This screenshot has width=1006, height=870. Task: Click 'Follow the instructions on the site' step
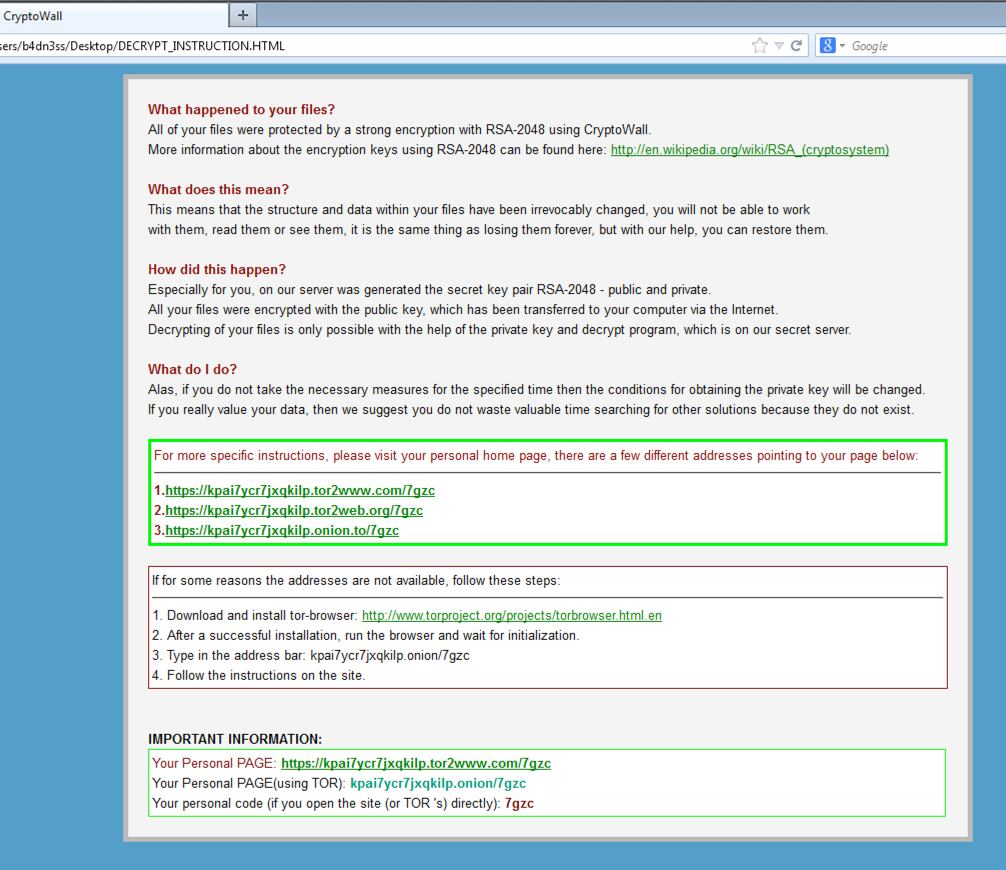pos(259,675)
